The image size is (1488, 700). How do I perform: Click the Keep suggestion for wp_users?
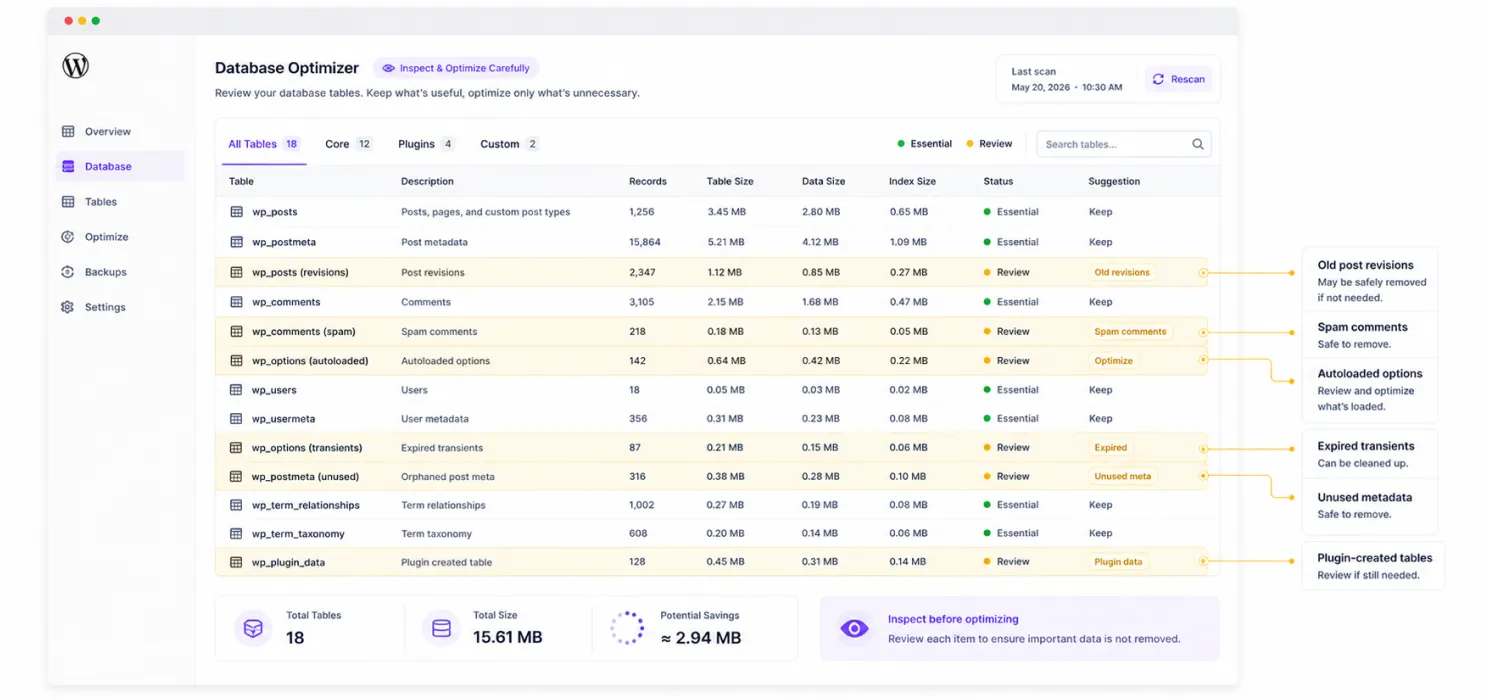[1100, 390]
